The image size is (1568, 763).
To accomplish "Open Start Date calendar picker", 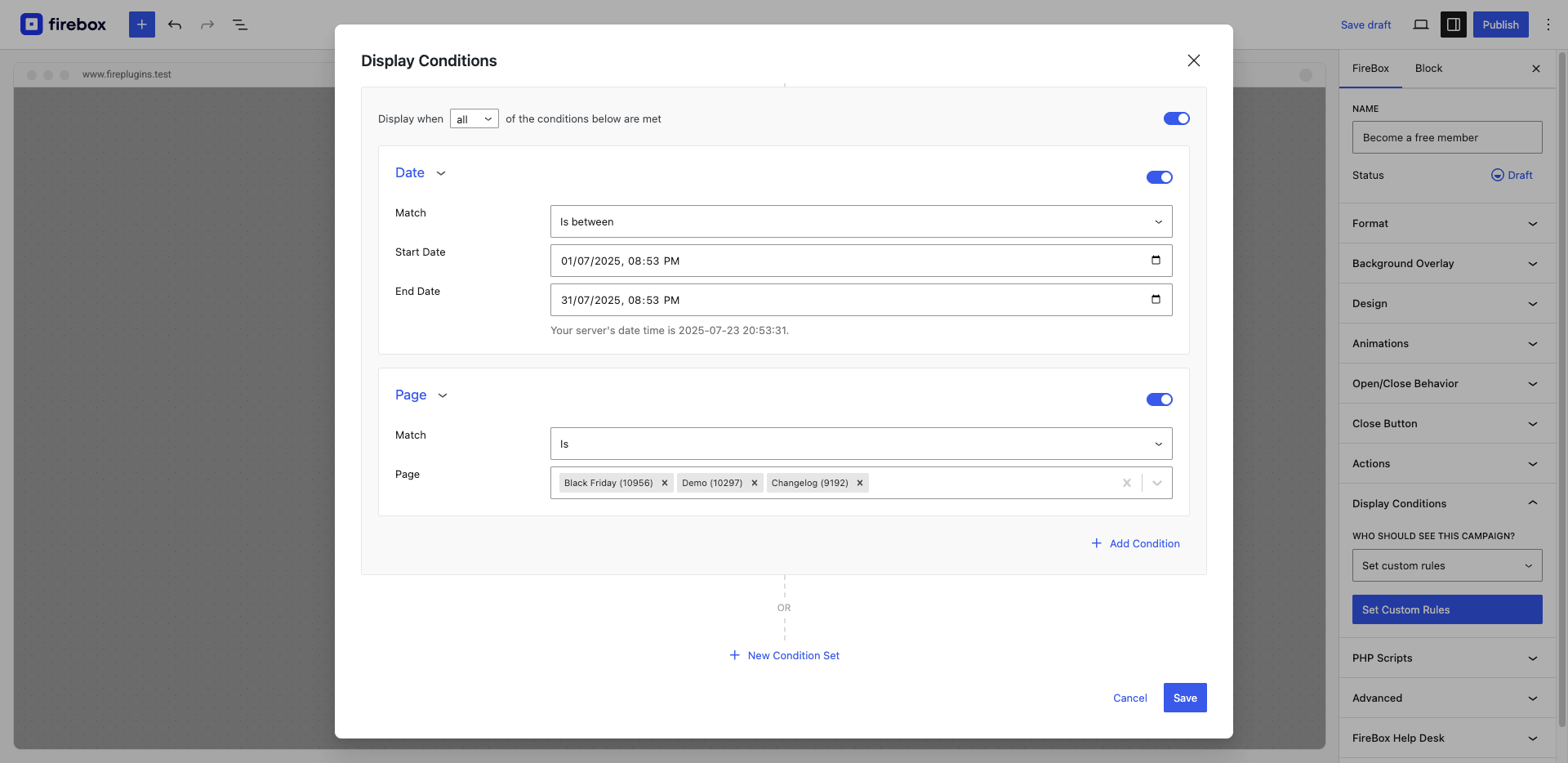I will point(1156,261).
